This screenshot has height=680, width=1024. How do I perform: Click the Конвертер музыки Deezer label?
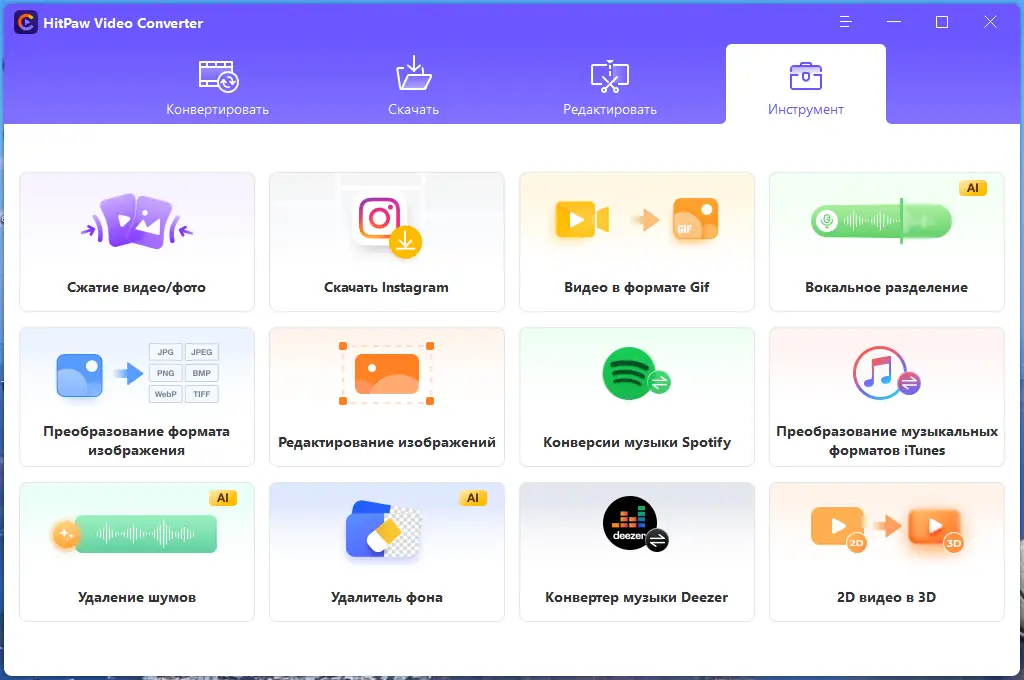click(637, 597)
